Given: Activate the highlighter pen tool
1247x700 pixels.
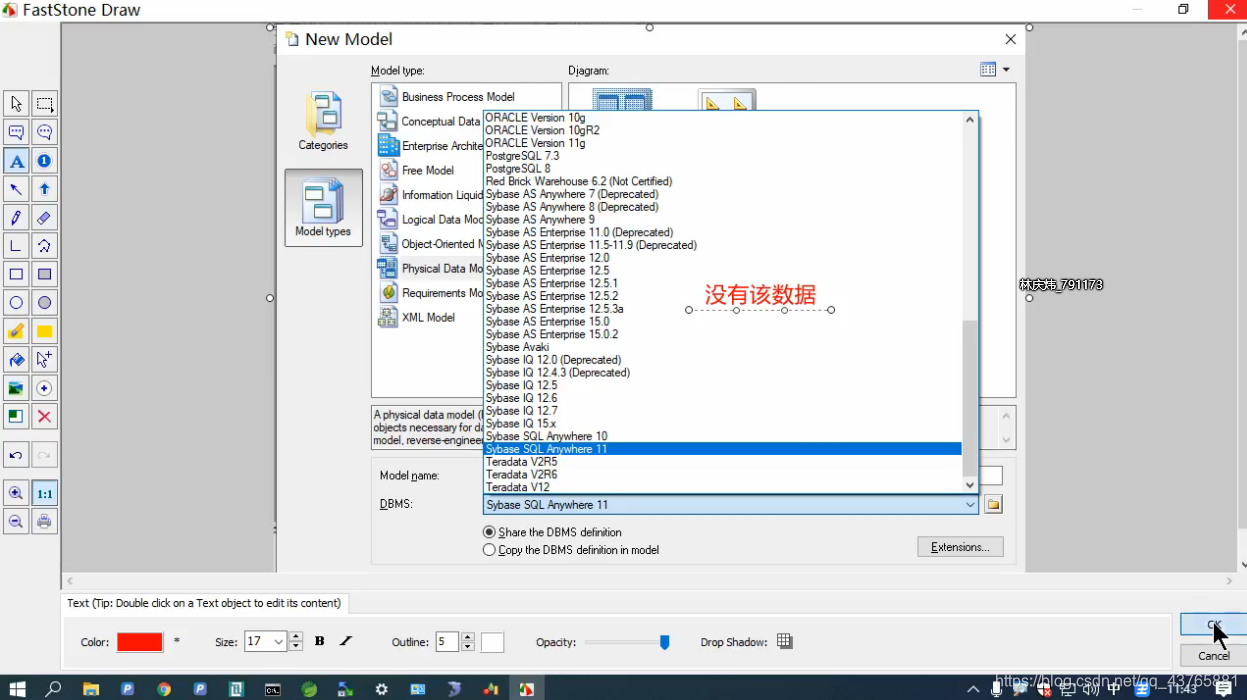Looking at the screenshot, I should 16,331.
